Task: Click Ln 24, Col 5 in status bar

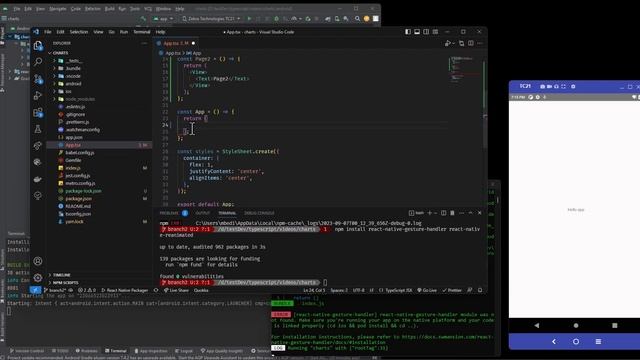Action: pos(314,290)
